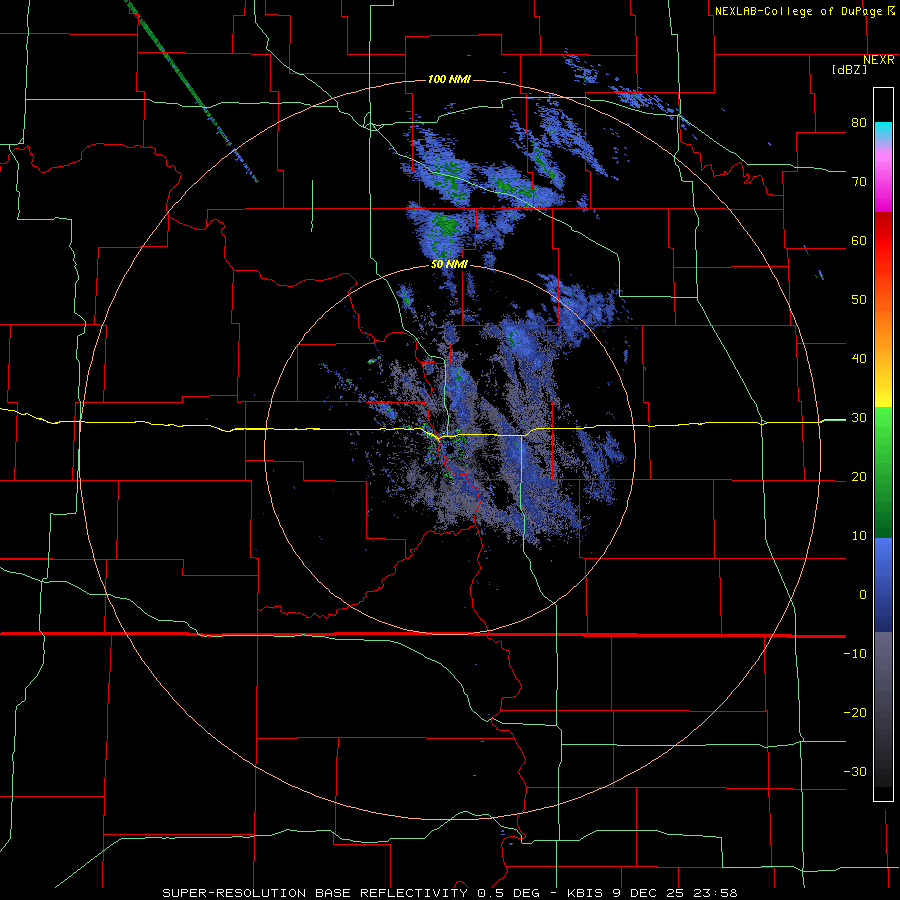Viewport: 900px width, 900px height.
Task: Click the 40 dBZ scale value
Action: 859,359
